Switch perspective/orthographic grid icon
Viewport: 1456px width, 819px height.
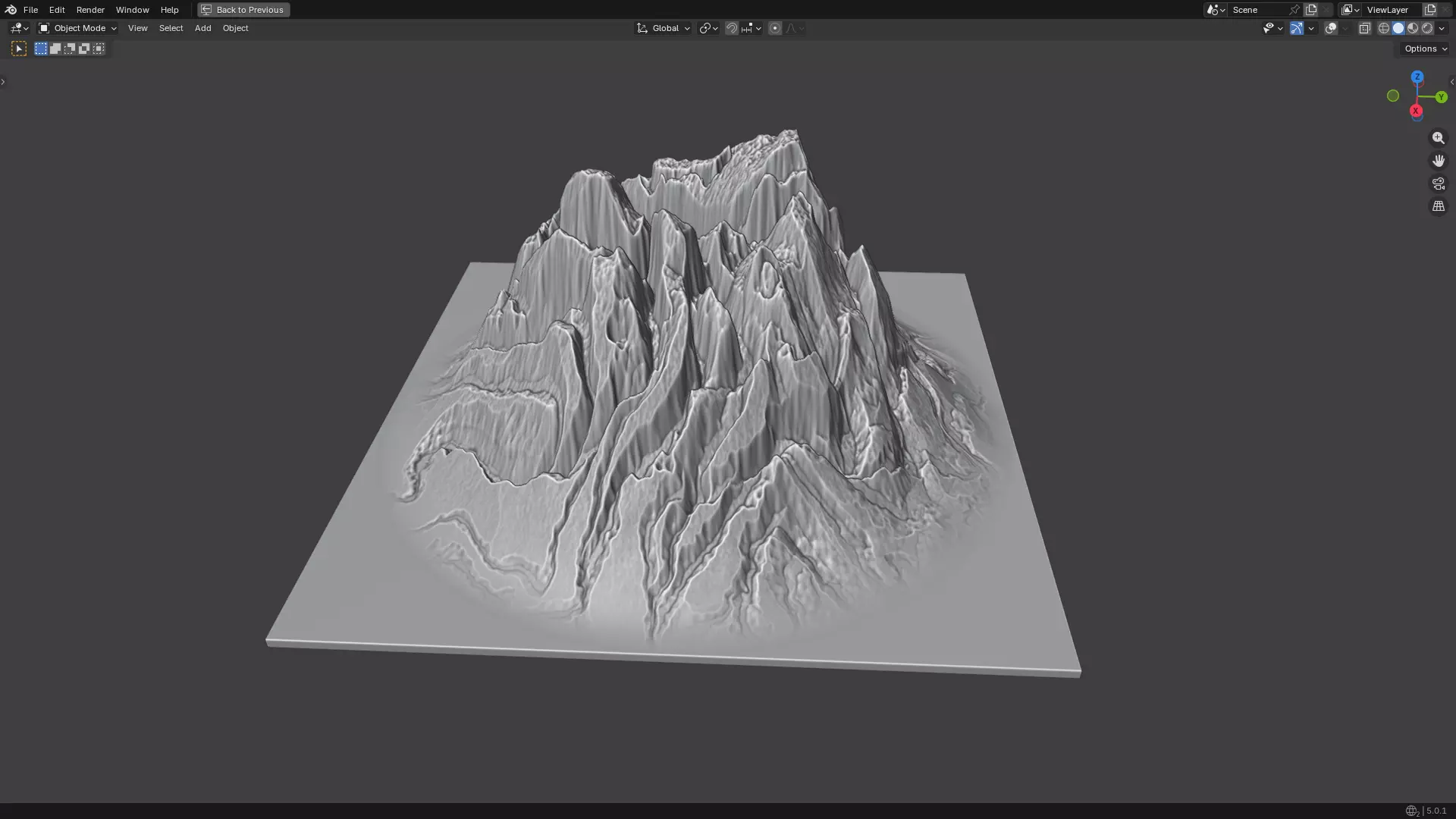pos(1438,206)
